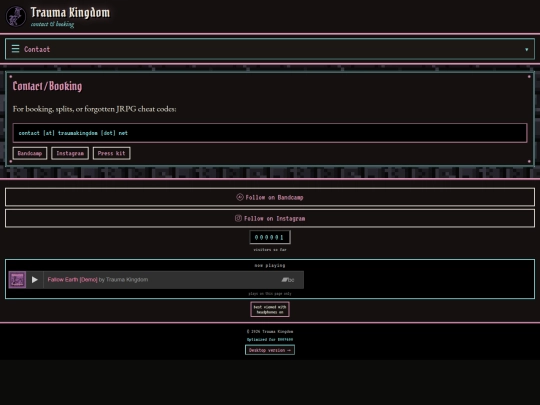This screenshot has width=540, height=405.
Task: Click the 000001 visitor counter
Action: tap(270, 237)
